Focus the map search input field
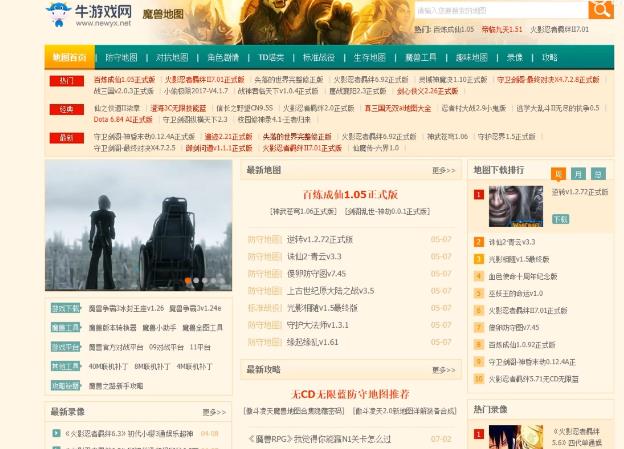Viewport: 624px width, 449px height. point(501,11)
